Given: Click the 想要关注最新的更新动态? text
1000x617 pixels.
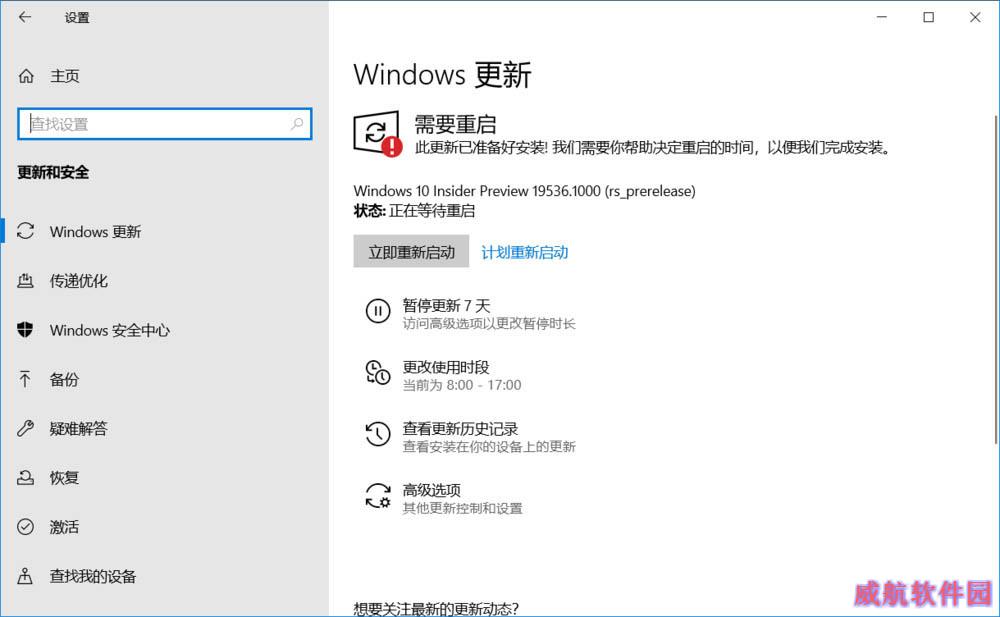Looking at the screenshot, I should 436,609.
